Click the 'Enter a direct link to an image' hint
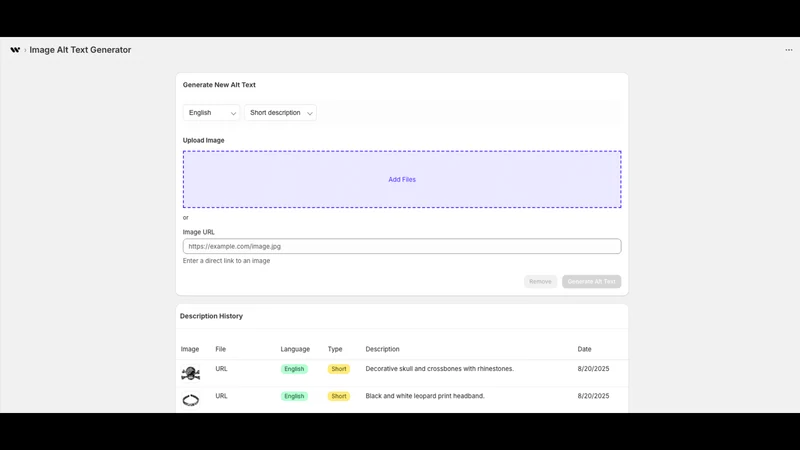The height and width of the screenshot is (450, 800). 226,261
